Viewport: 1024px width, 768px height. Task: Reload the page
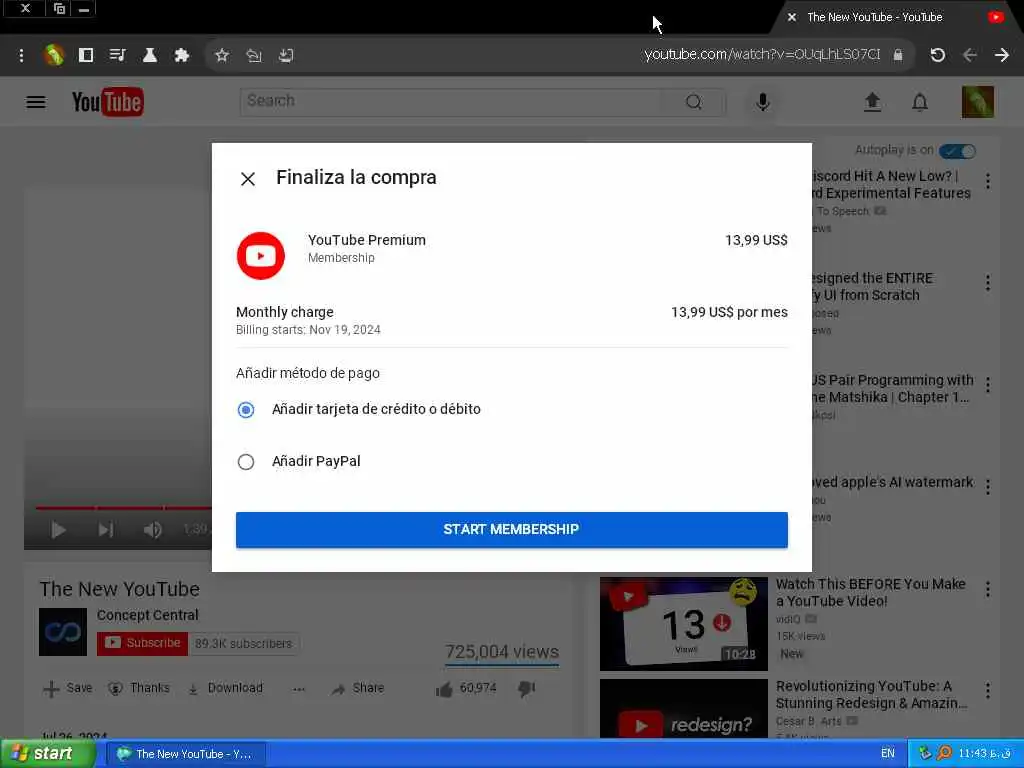938,55
